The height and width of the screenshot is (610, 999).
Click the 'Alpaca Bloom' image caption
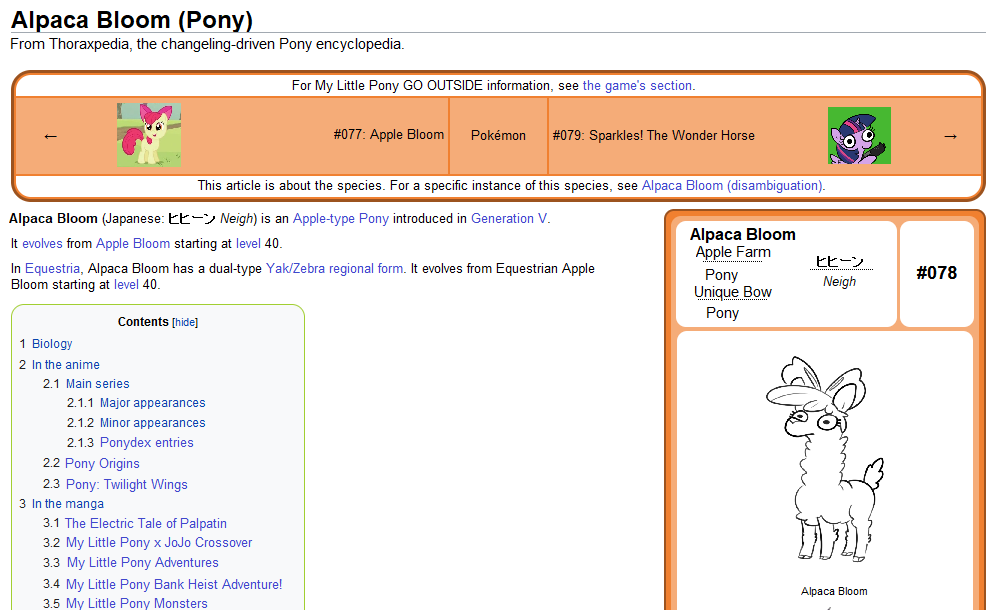[834, 591]
